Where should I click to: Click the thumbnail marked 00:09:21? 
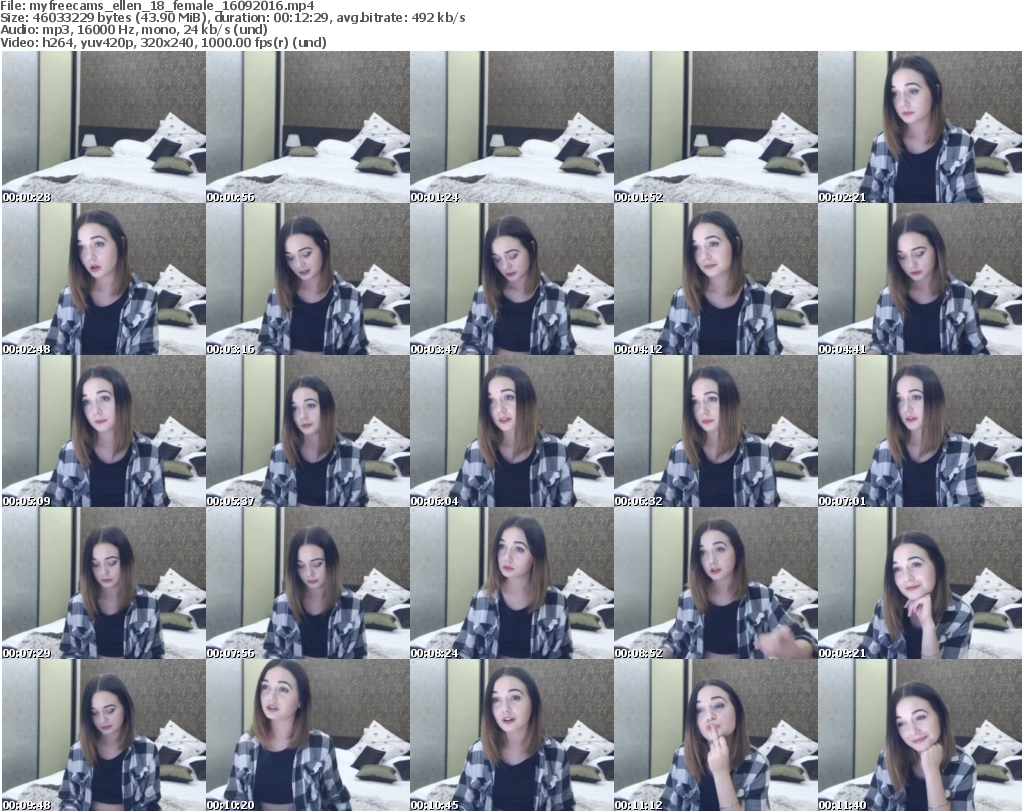pyautogui.click(x=919, y=585)
